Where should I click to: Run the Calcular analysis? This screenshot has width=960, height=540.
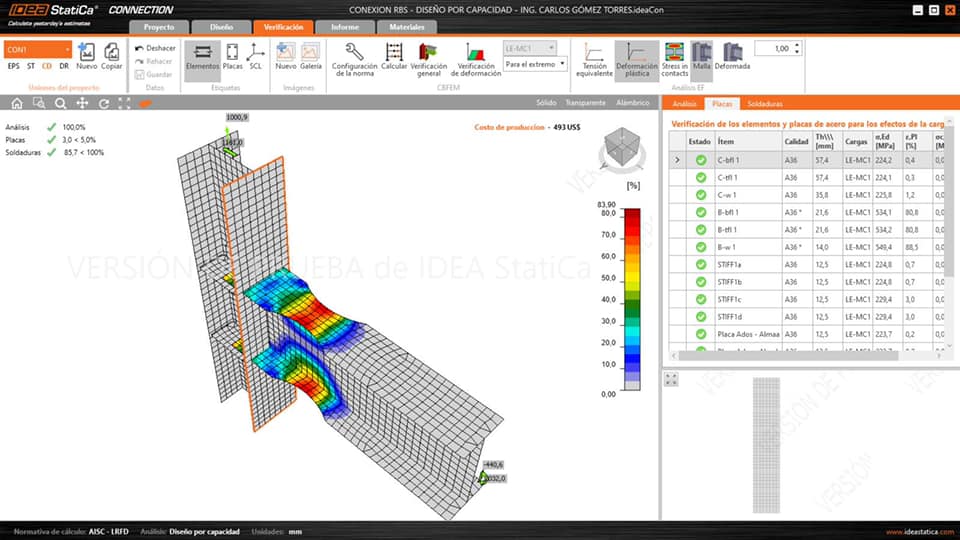coord(394,56)
